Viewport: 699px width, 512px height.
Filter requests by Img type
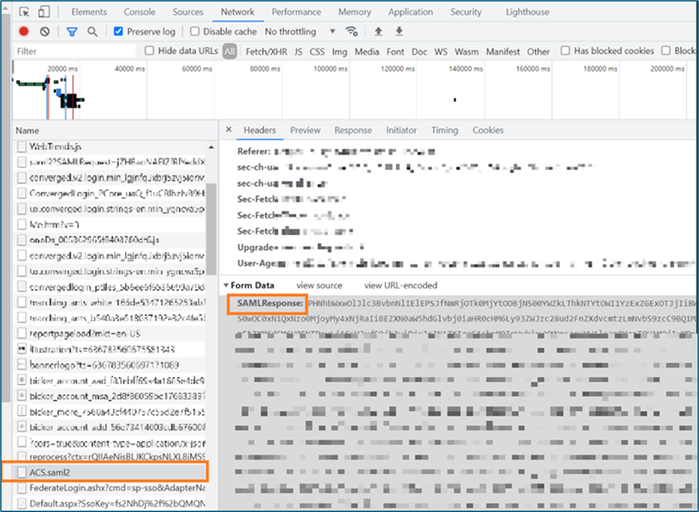(x=339, y=52)
